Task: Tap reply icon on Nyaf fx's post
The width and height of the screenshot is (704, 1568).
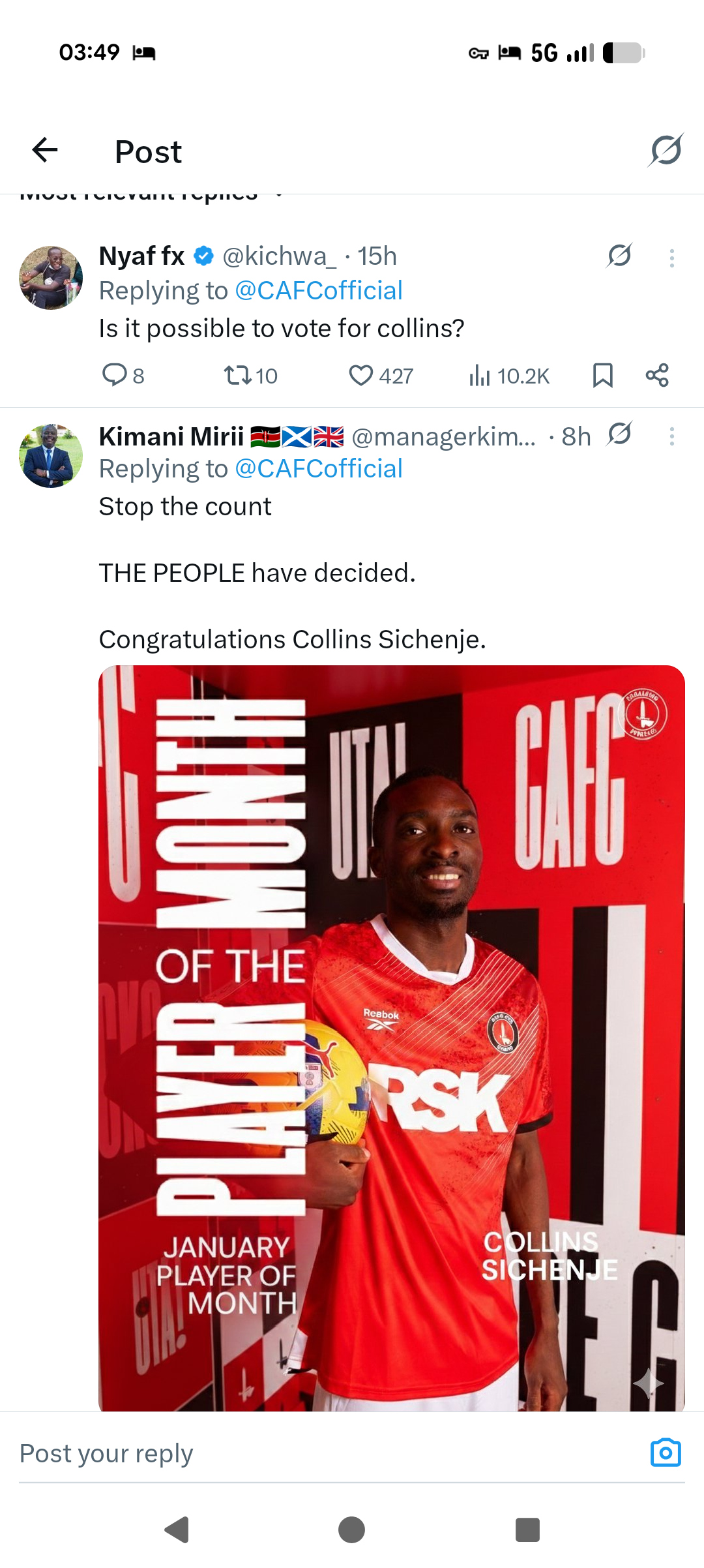Action: (115, 375)
